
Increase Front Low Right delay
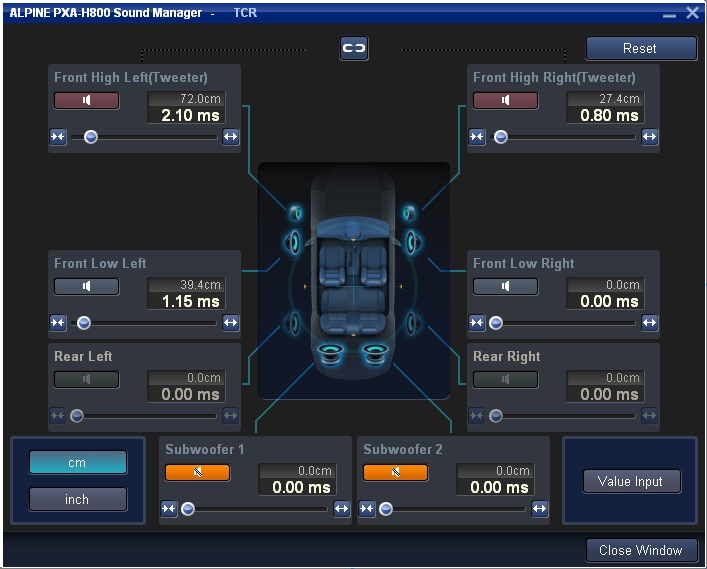649,323
